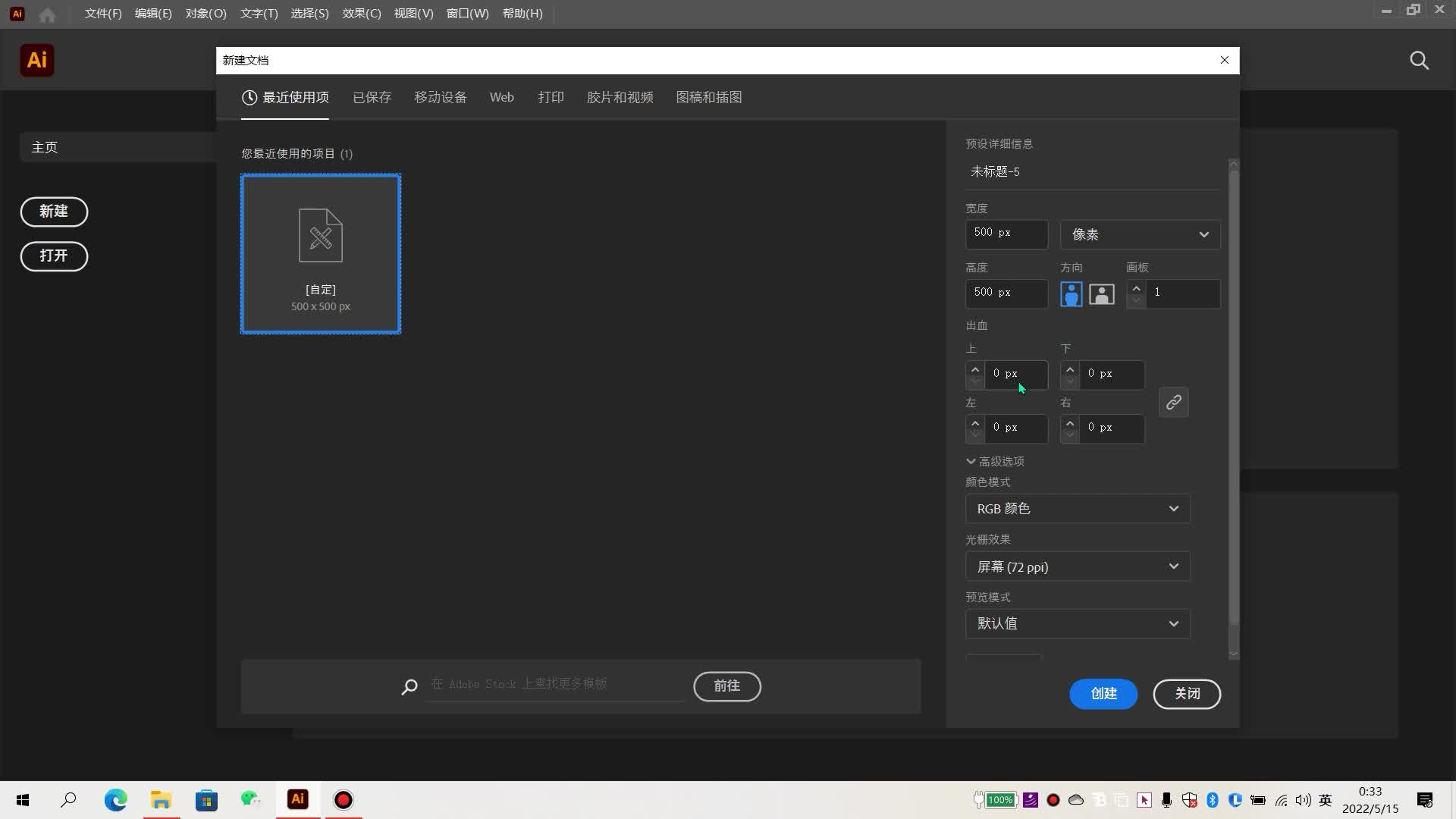1456x819 pixels.
Task: Toggle the bleed link chain icon
Action: (x=1173, y=402)
